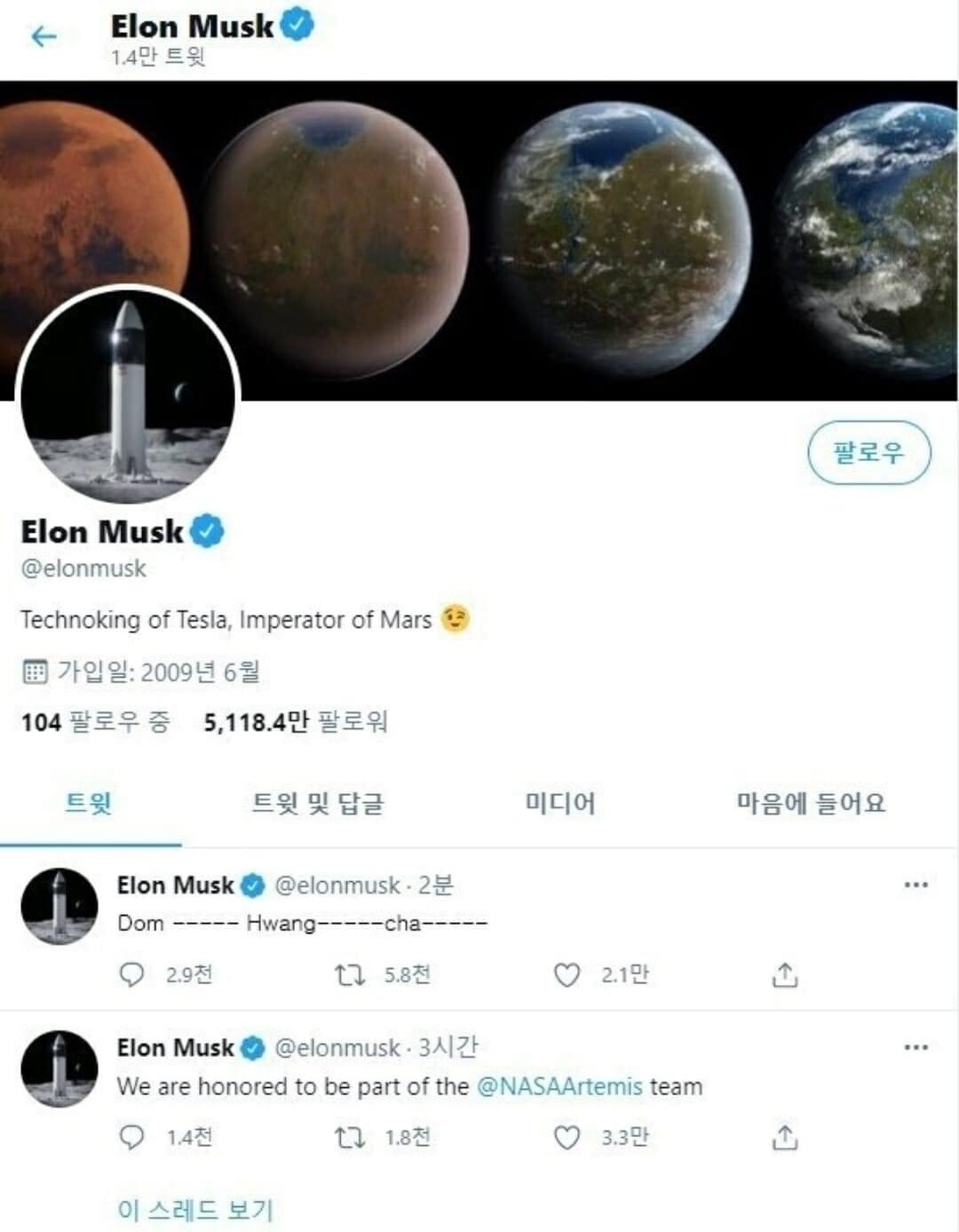Open the large rocket profile picture

(x=128, y=395)
